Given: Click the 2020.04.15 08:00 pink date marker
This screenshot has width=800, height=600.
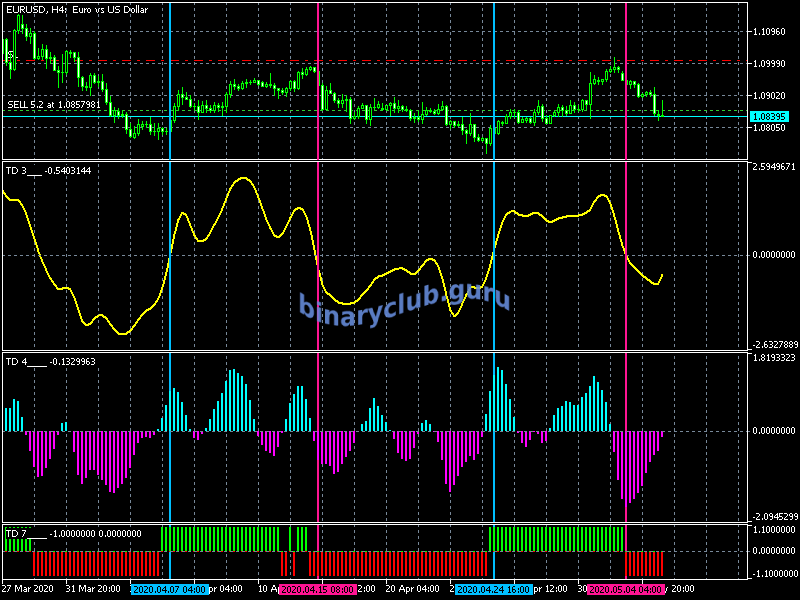Looking at the screenshot, I should tap(318, 589).
